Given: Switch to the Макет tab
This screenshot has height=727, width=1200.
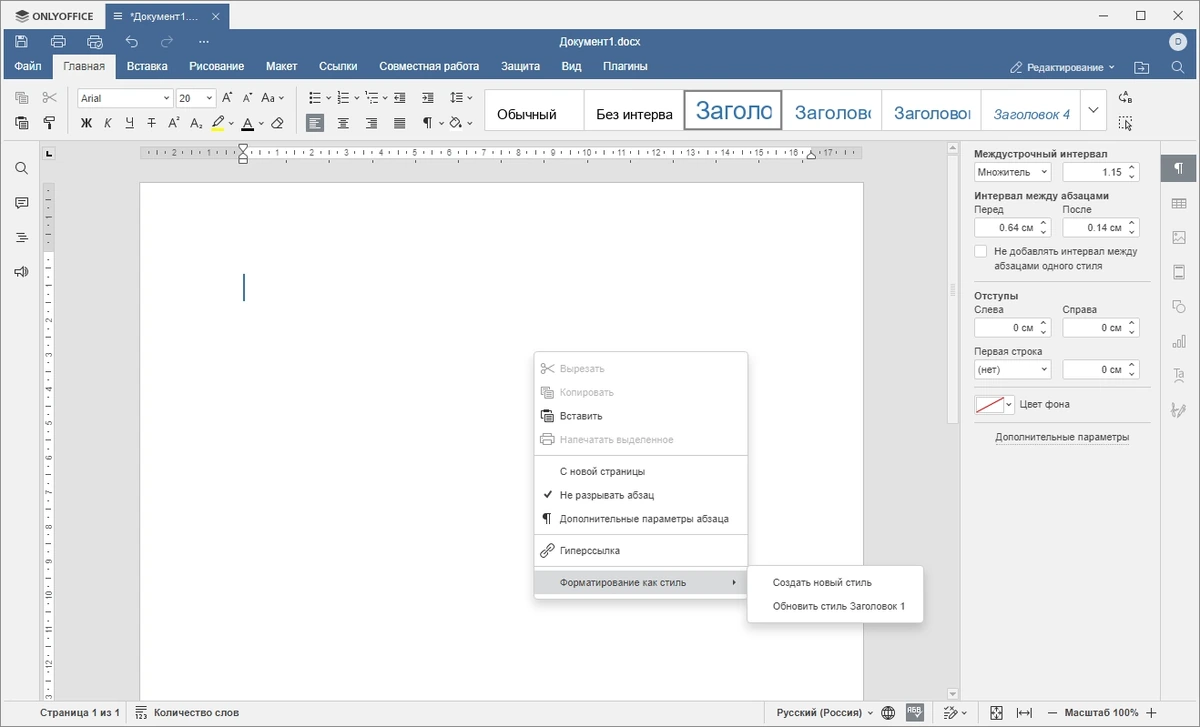Looking at the screenshot, I should (x=282, y=67).
